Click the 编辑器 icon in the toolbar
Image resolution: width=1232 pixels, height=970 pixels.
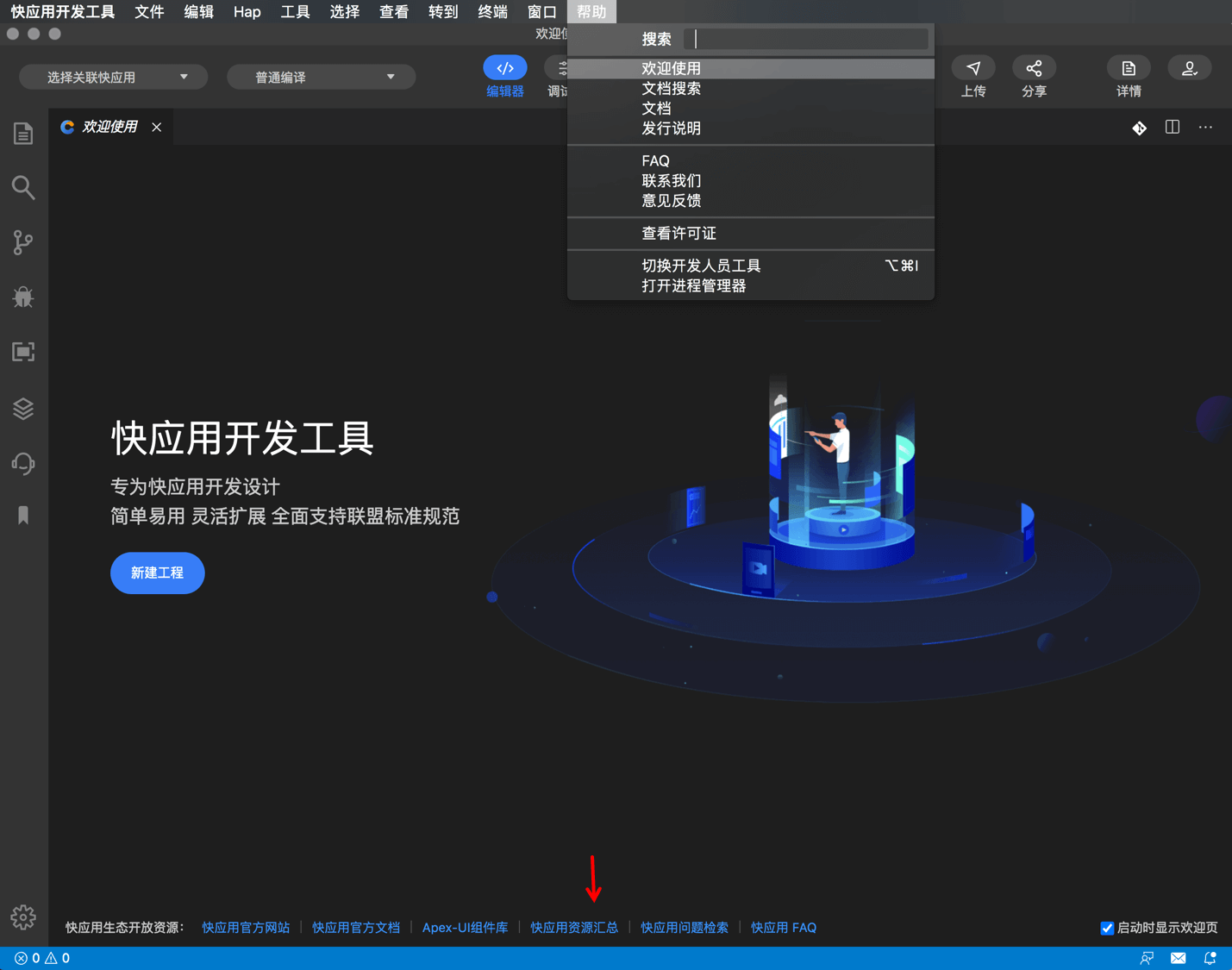[504, 67]
